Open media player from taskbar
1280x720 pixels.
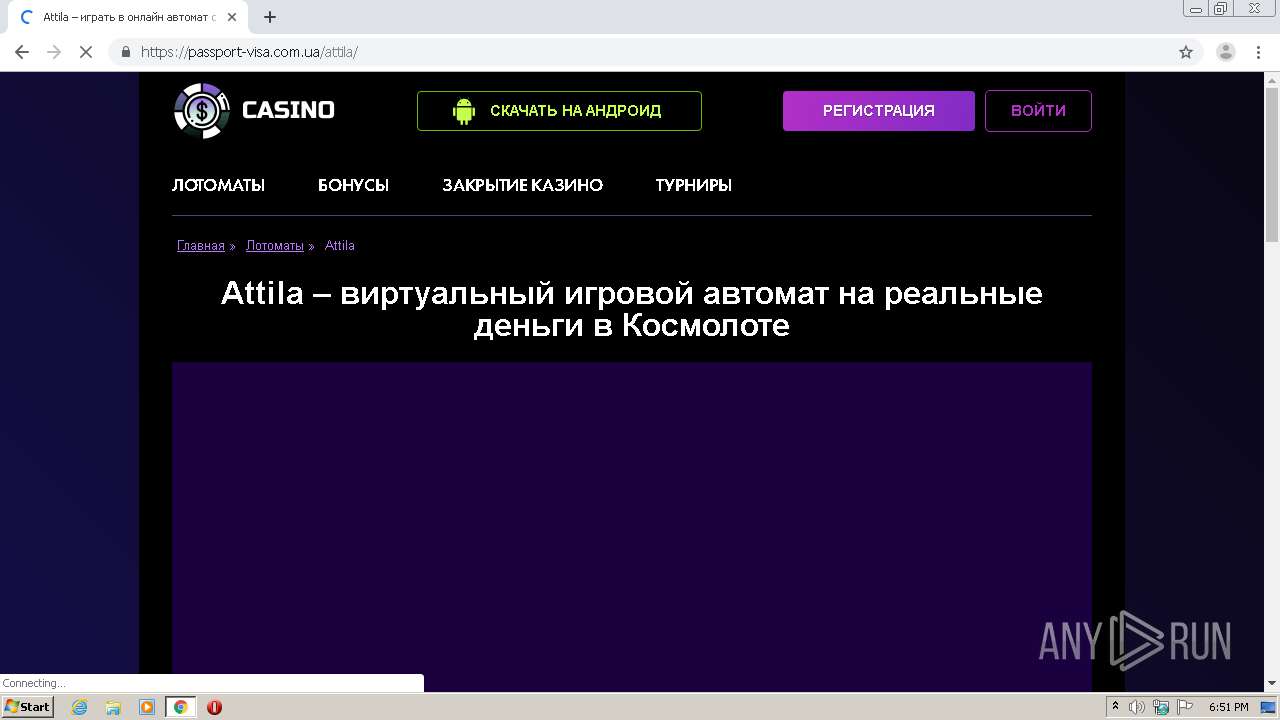tap(147, 707)
